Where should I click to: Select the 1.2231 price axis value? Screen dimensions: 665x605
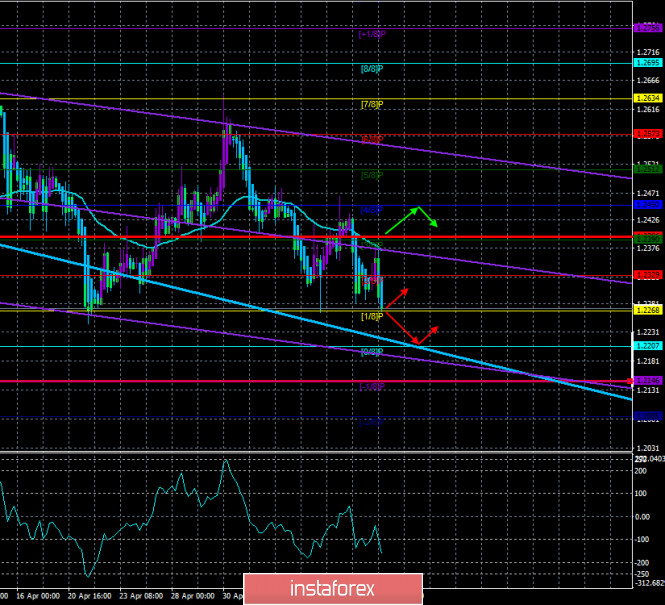click(x=648, y=332)
